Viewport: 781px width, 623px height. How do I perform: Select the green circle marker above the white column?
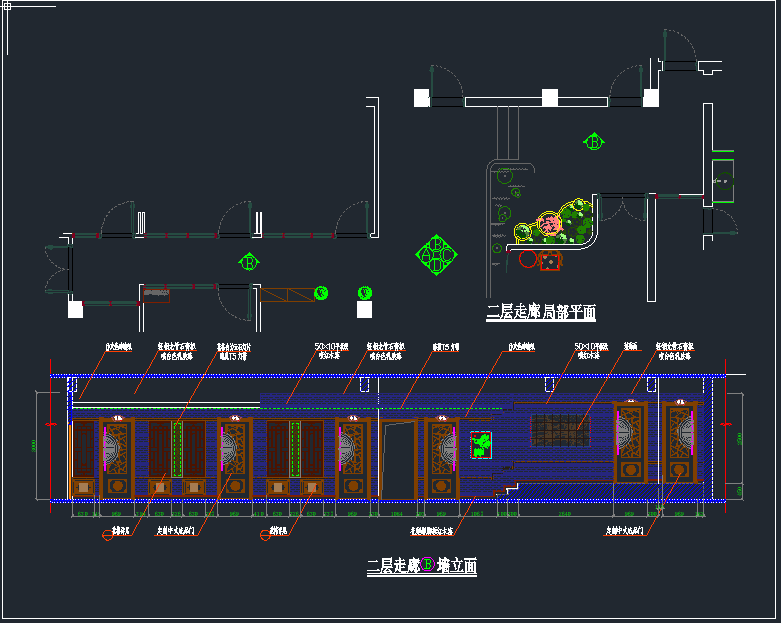click(x=364, y=293)
